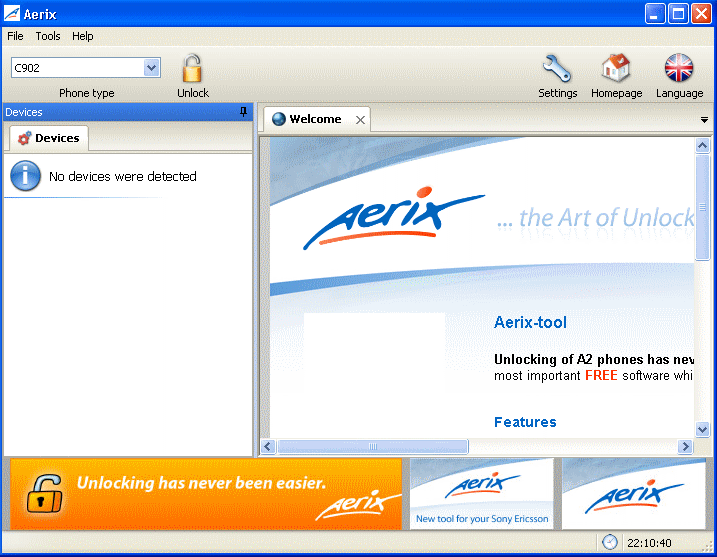This screenshot has width=717, height=557.
Task: Click the Devices tab gear icon
Action: 24,138
